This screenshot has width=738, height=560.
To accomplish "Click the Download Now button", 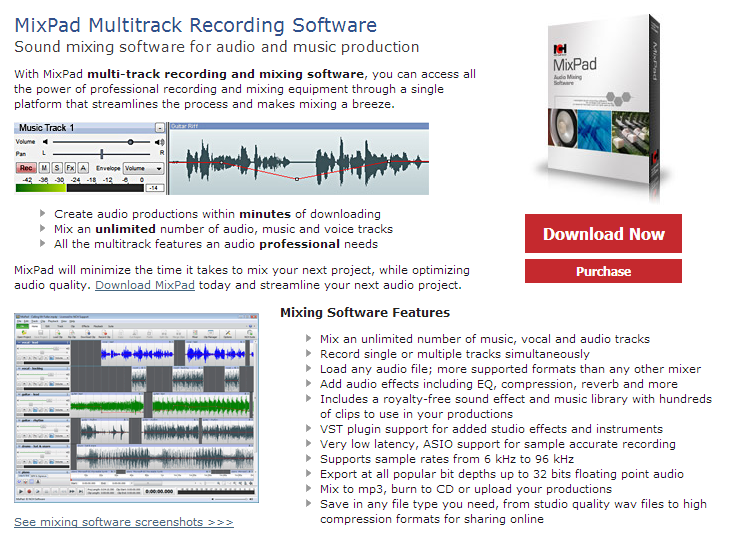I will 603,233.
